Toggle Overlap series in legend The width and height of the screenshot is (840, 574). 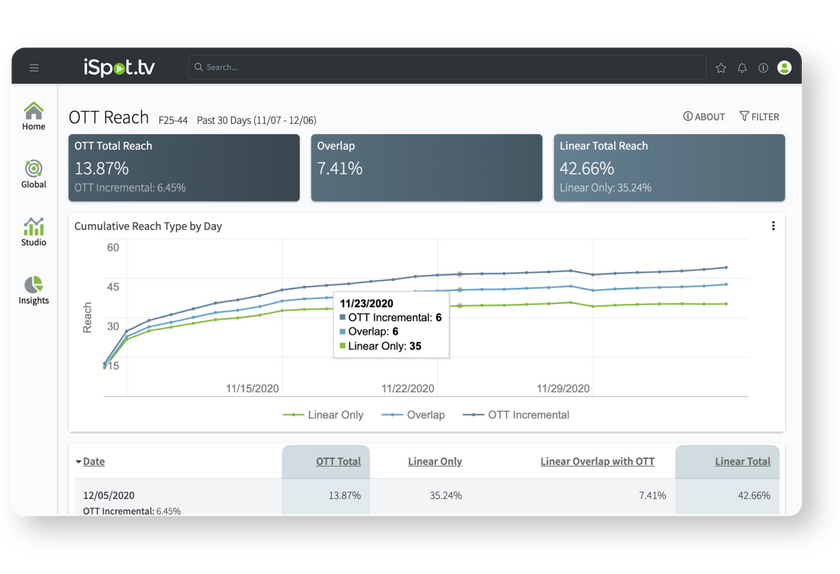click(414, 415)
